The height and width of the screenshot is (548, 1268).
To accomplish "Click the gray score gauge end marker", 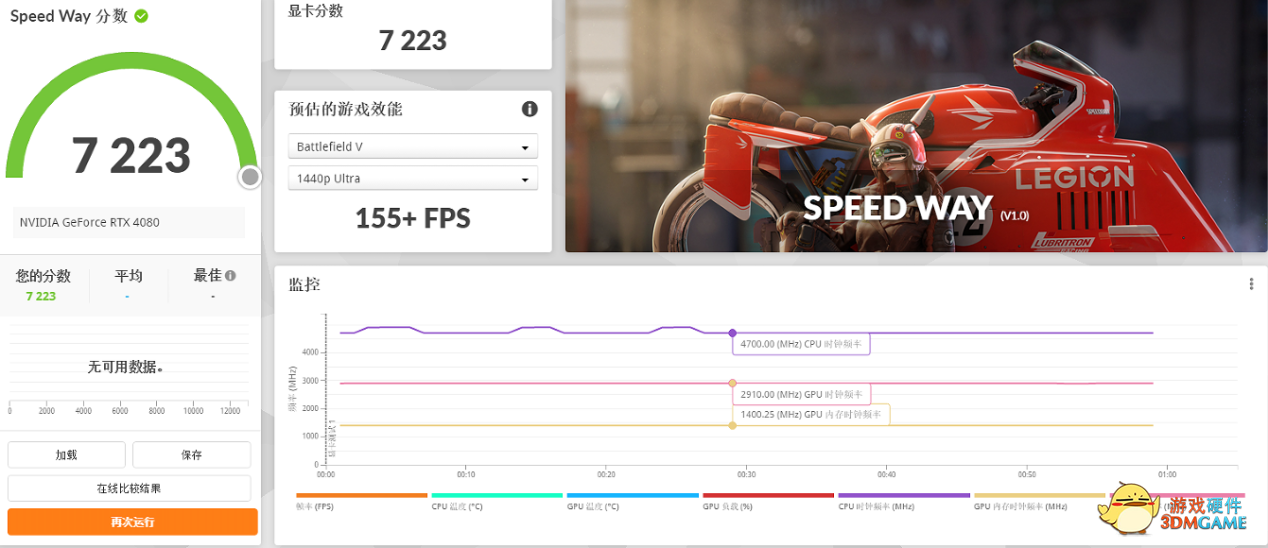I will click(x=250, y=177).
